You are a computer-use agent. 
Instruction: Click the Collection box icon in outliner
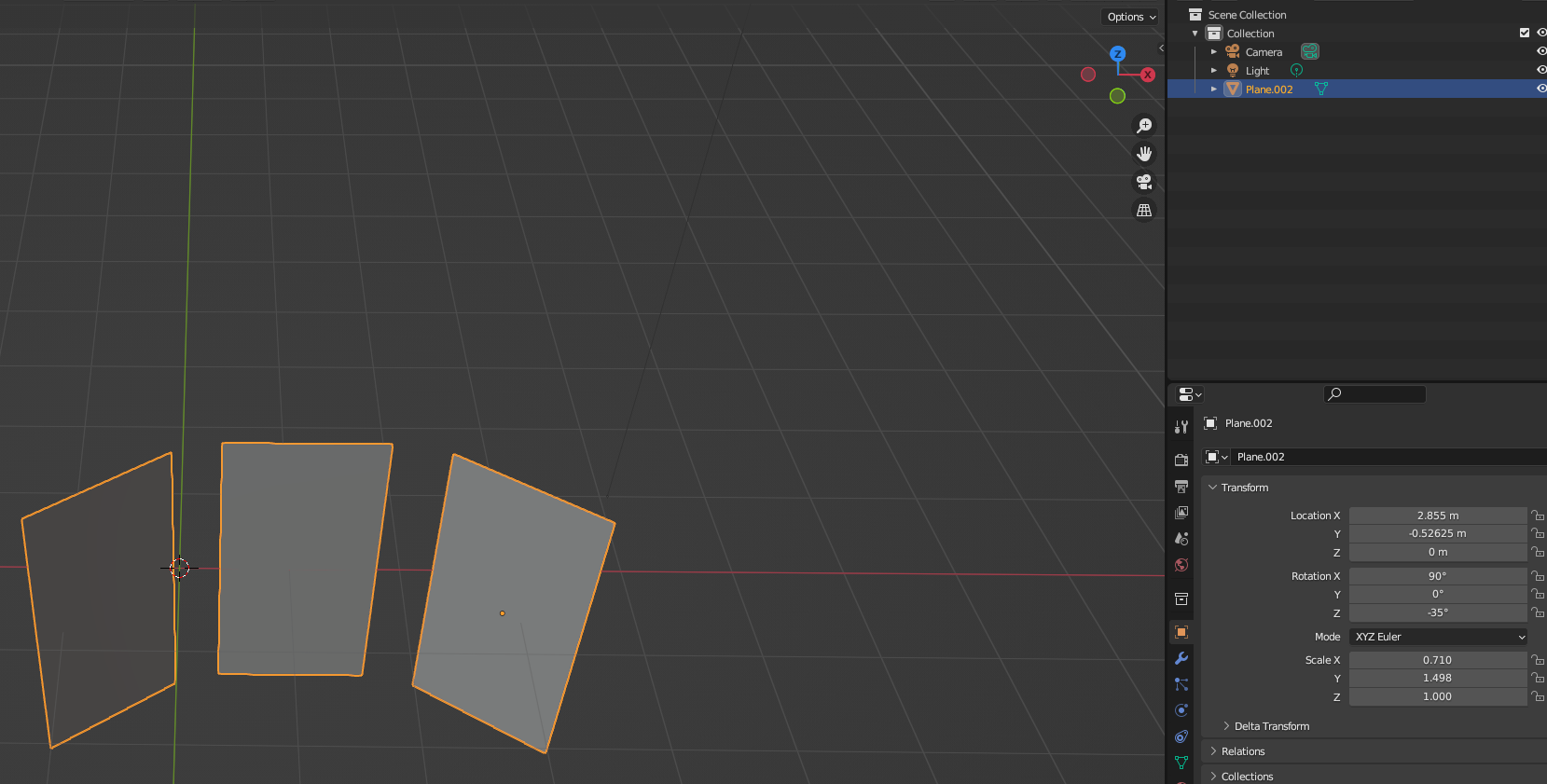pyautogui.click(x=1214, y=34)
